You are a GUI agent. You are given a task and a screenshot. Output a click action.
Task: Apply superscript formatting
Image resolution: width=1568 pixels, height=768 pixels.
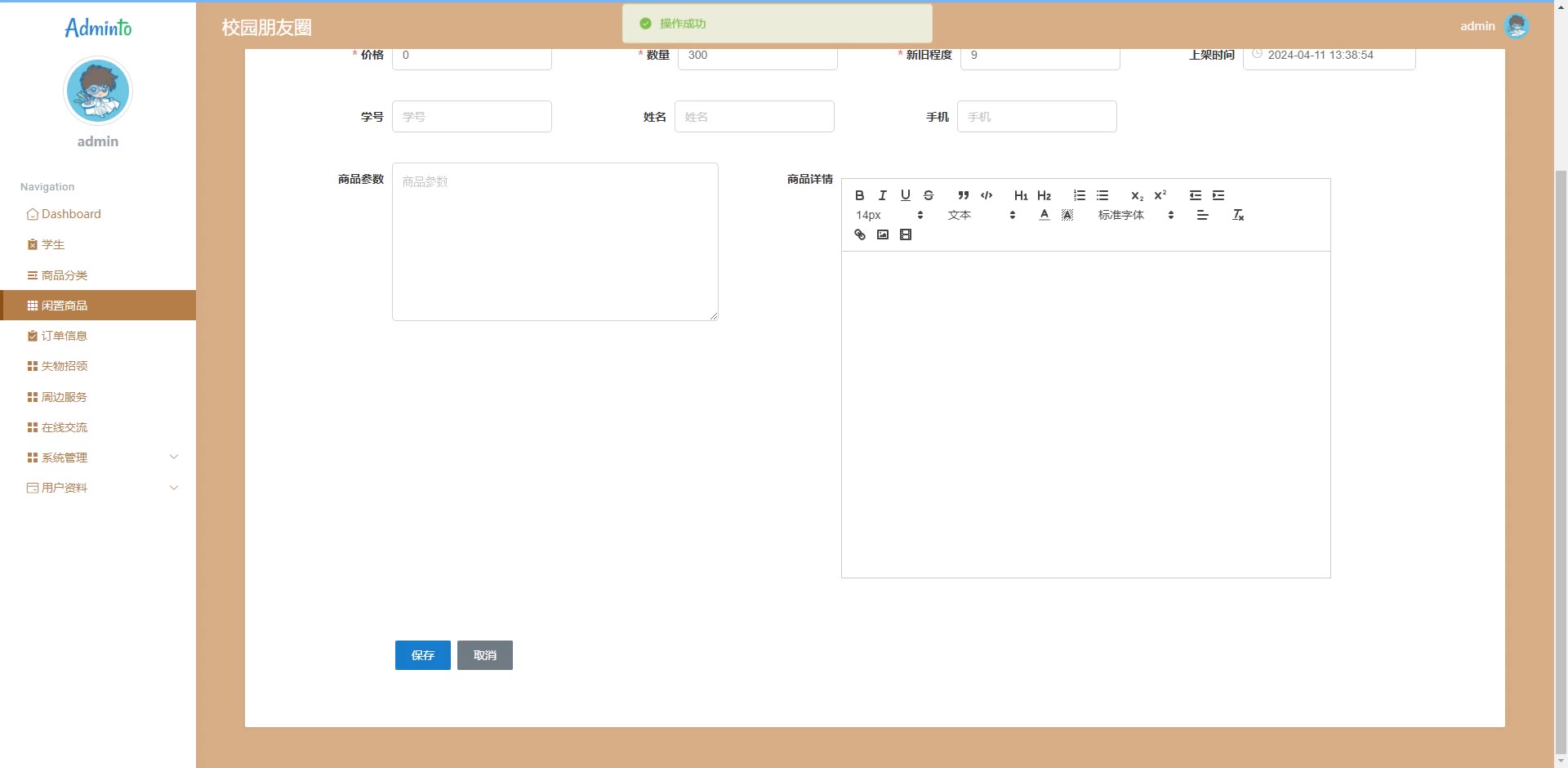tap(1160, 195)
